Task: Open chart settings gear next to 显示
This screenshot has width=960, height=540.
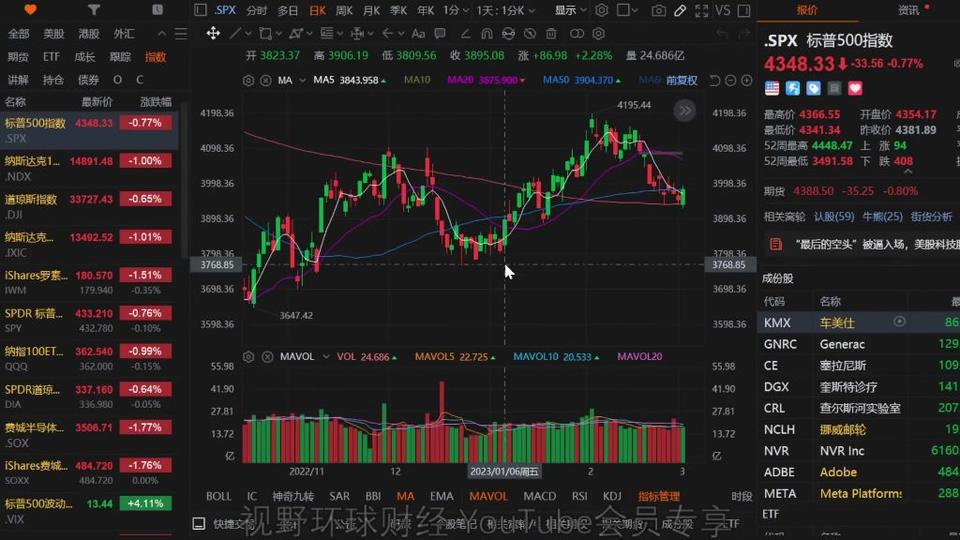Action: click(x=602, y=10)
